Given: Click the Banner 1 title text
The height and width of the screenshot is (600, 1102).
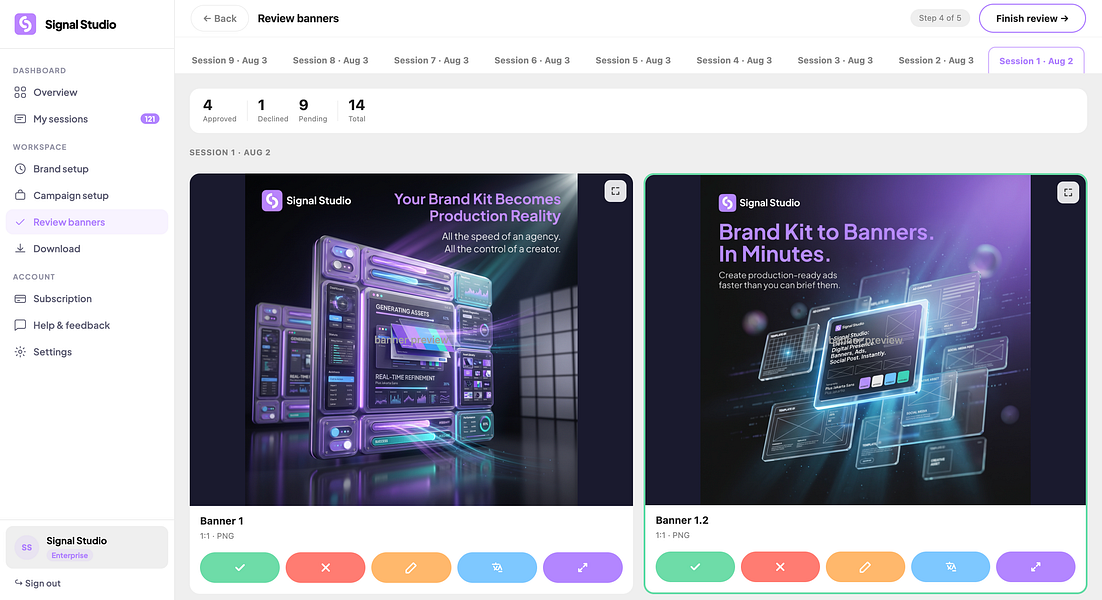Looking at the screenshot, I should pos(221,521).
